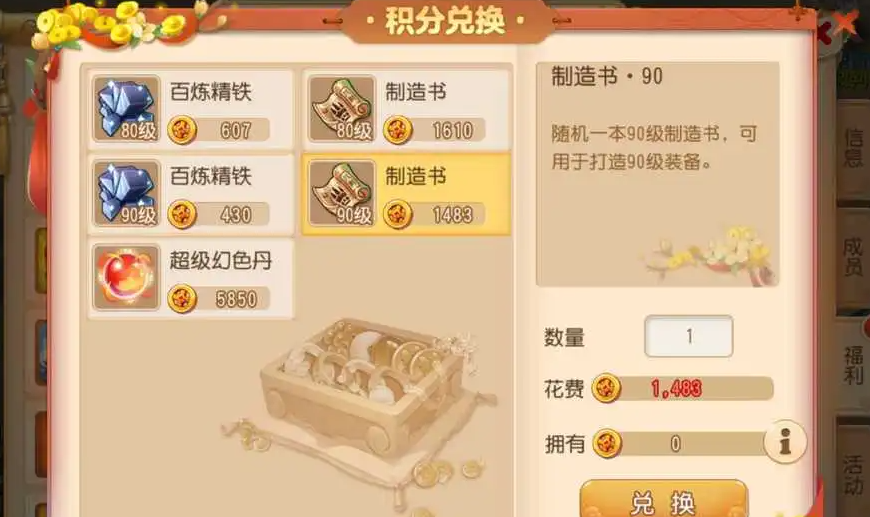The image size is (870, 517).
Task: Tap the 80级 制造书 scroll icon
Action: (342, 109)
